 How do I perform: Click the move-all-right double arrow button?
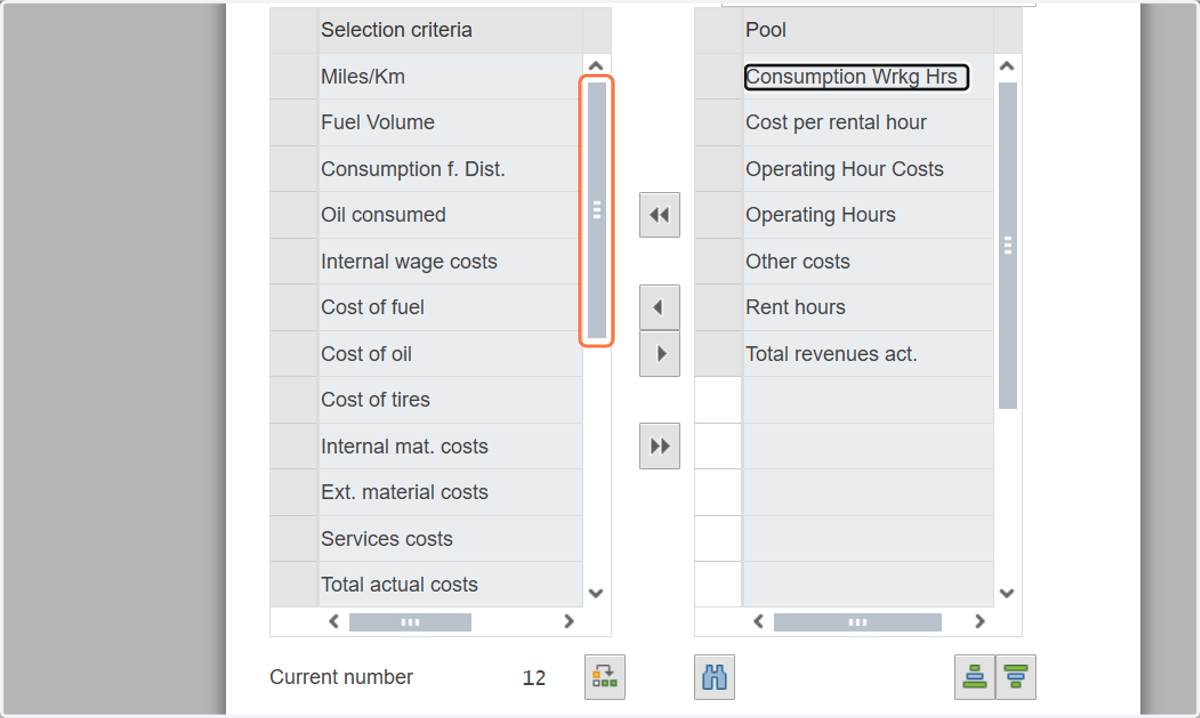(x=659, y=446)
